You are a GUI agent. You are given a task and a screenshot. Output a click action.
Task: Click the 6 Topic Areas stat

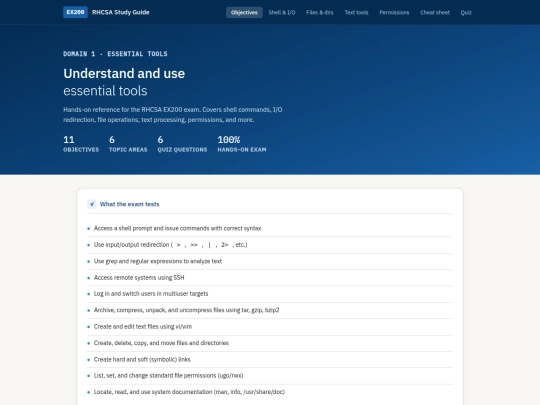(x=128, y=144)
